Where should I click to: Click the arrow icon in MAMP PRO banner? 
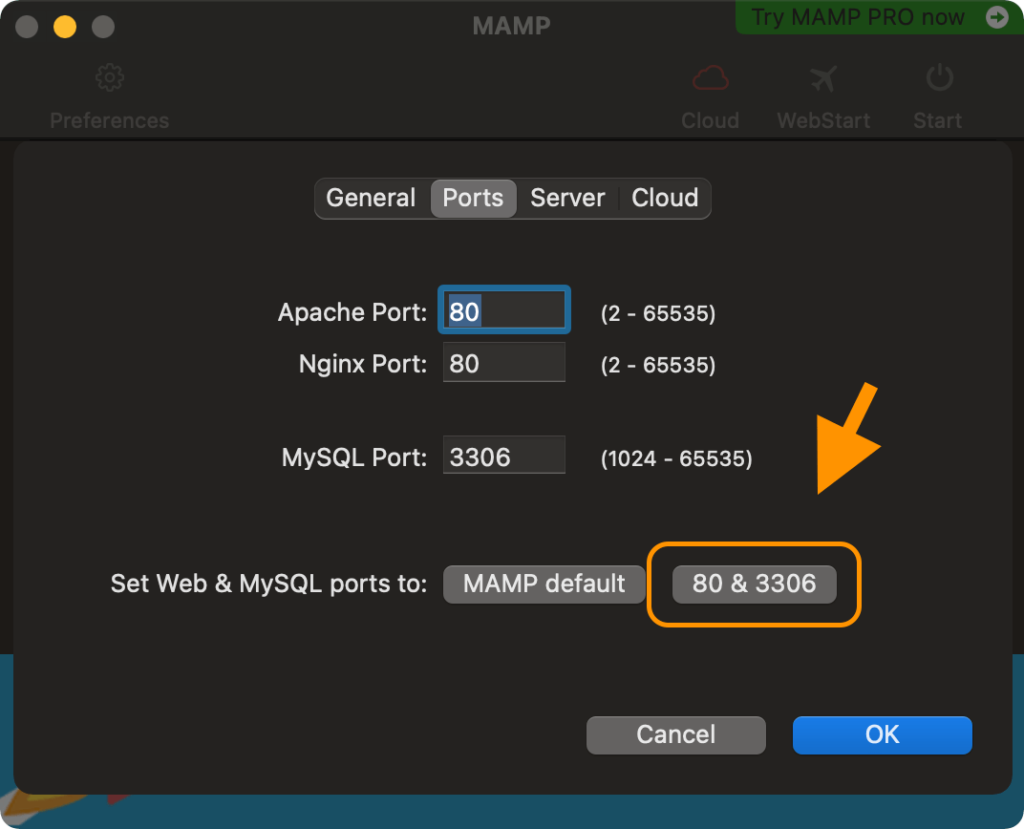point(996,17)
